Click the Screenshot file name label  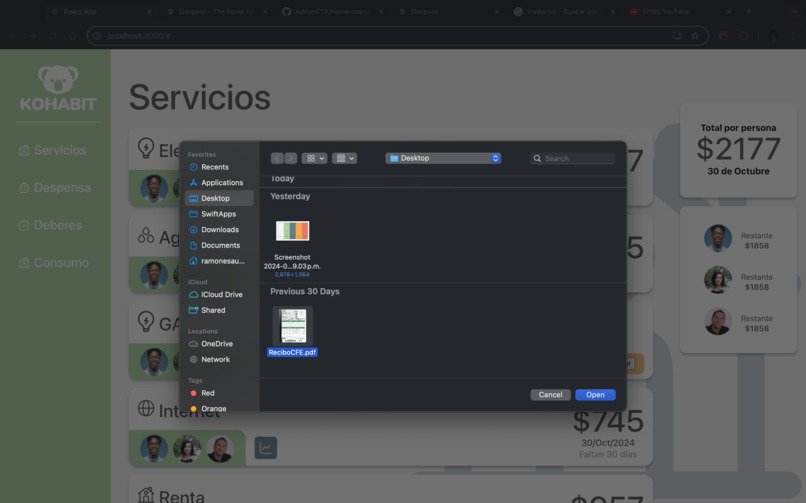click(x=292, y=262)
